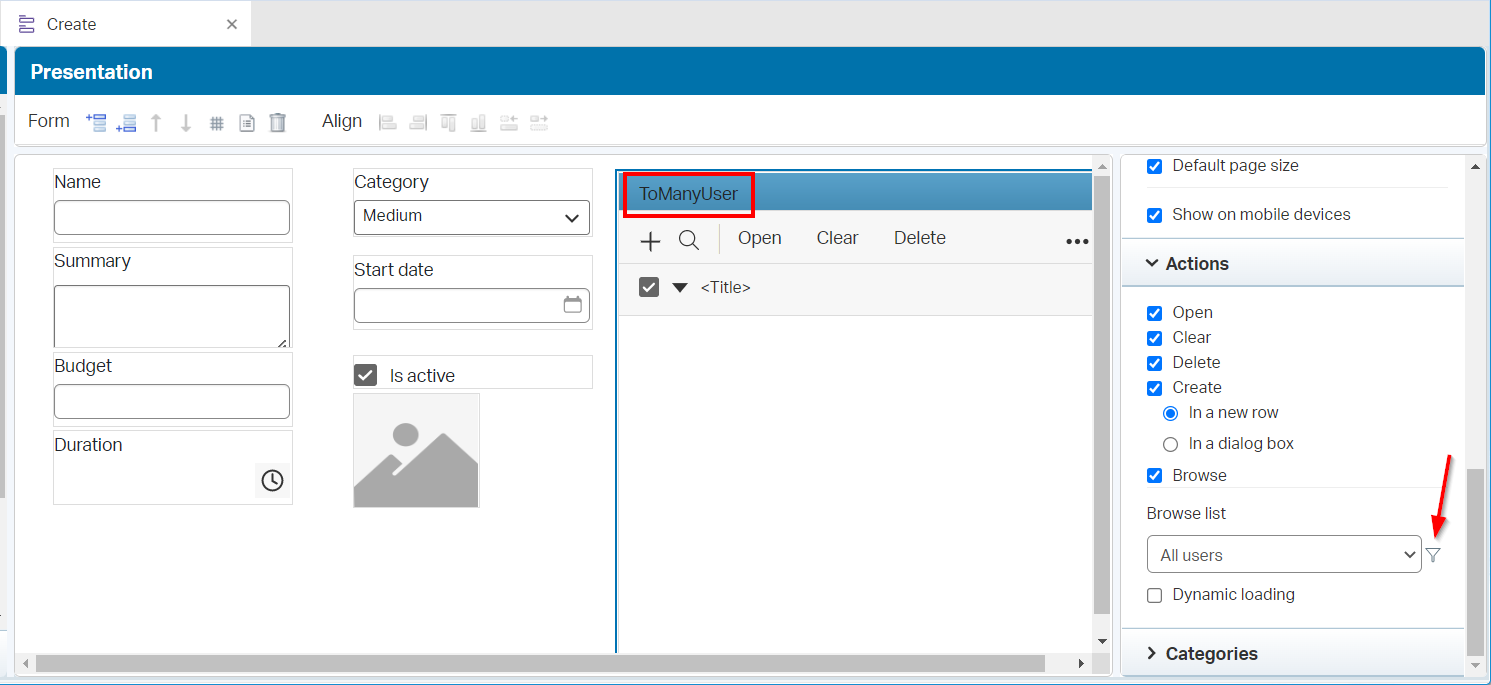Expand the Categories section

[x=1211, y=653]
